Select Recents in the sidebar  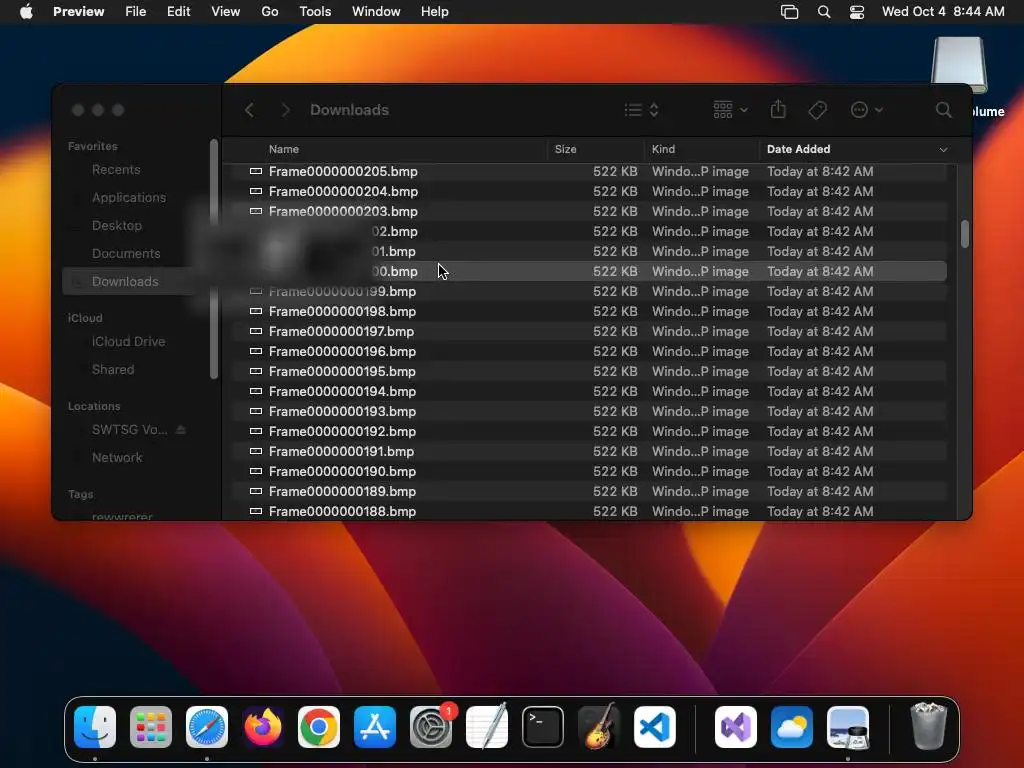(x=116, y=170)
